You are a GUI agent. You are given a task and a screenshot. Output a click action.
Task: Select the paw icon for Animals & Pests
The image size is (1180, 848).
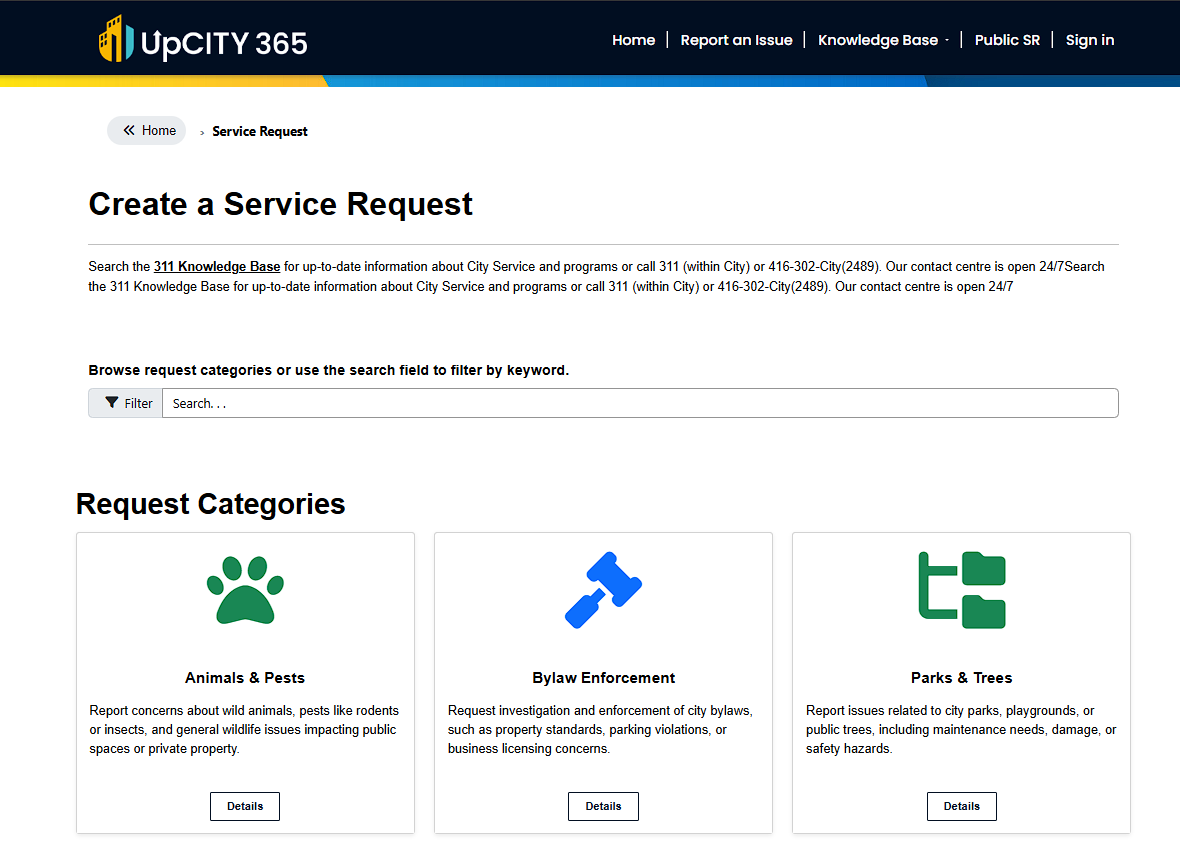(x=244, y=590)
